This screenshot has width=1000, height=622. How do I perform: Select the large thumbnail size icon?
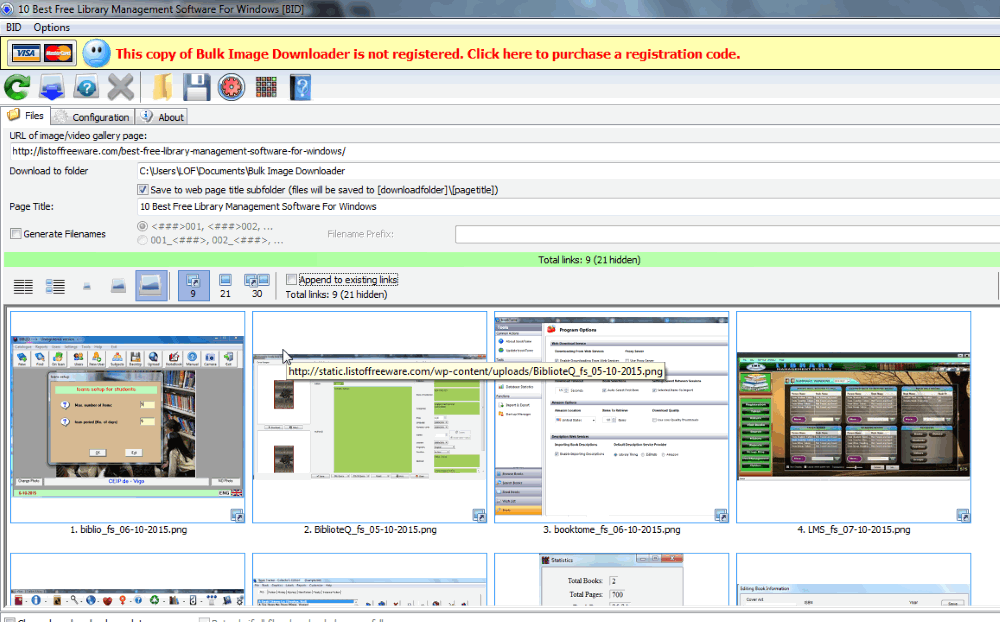point(151,285)
